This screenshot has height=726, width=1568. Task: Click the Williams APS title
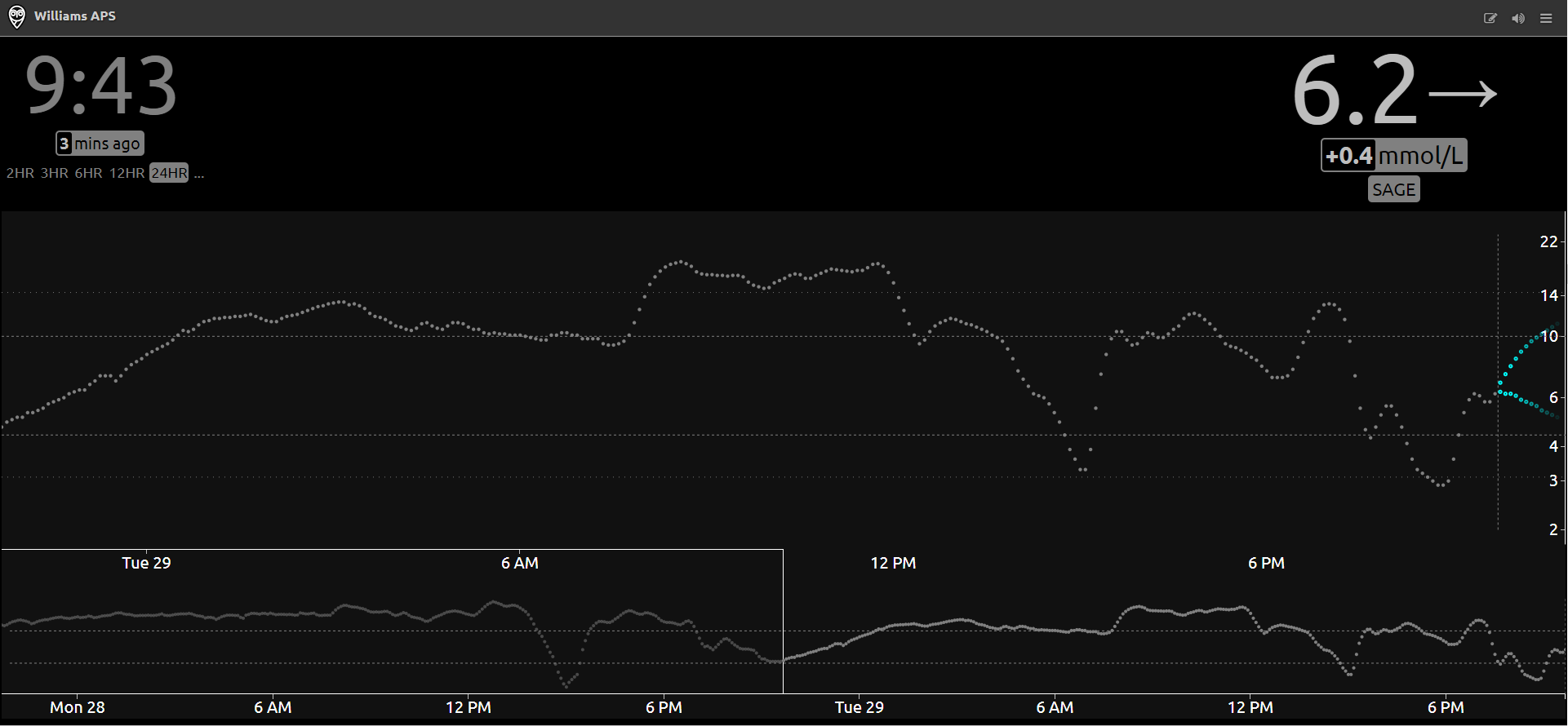point(75,16)
